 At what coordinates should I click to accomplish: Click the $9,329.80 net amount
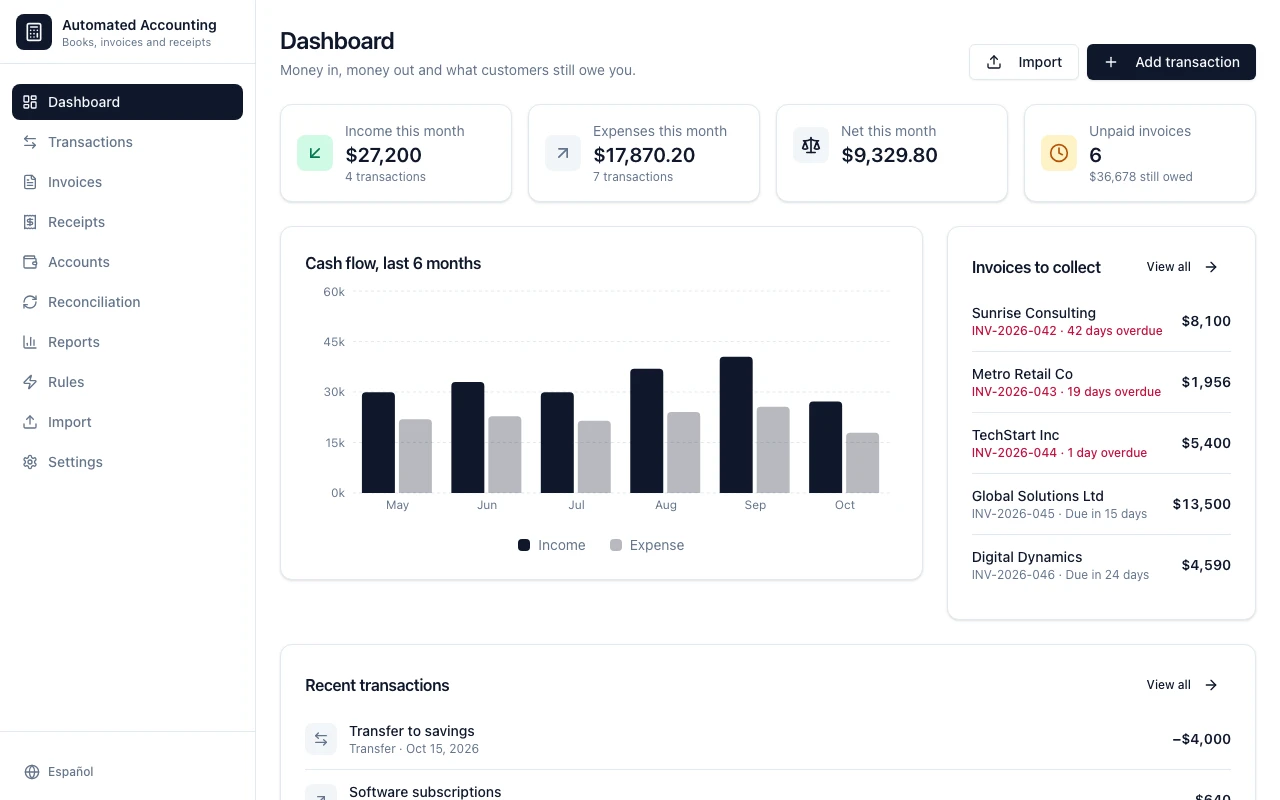point(889,155)
